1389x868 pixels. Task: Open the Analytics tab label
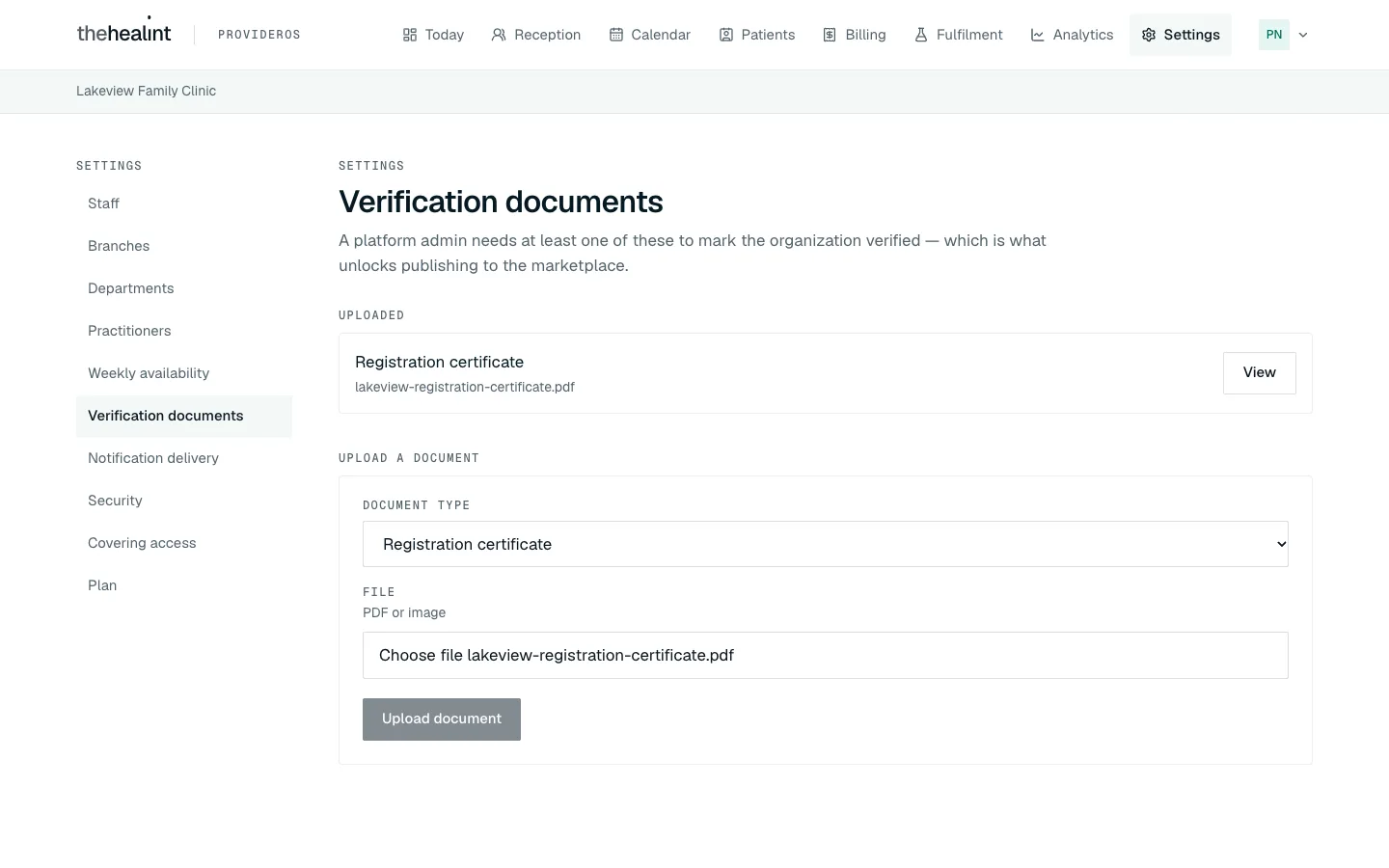coord(1083,35)
